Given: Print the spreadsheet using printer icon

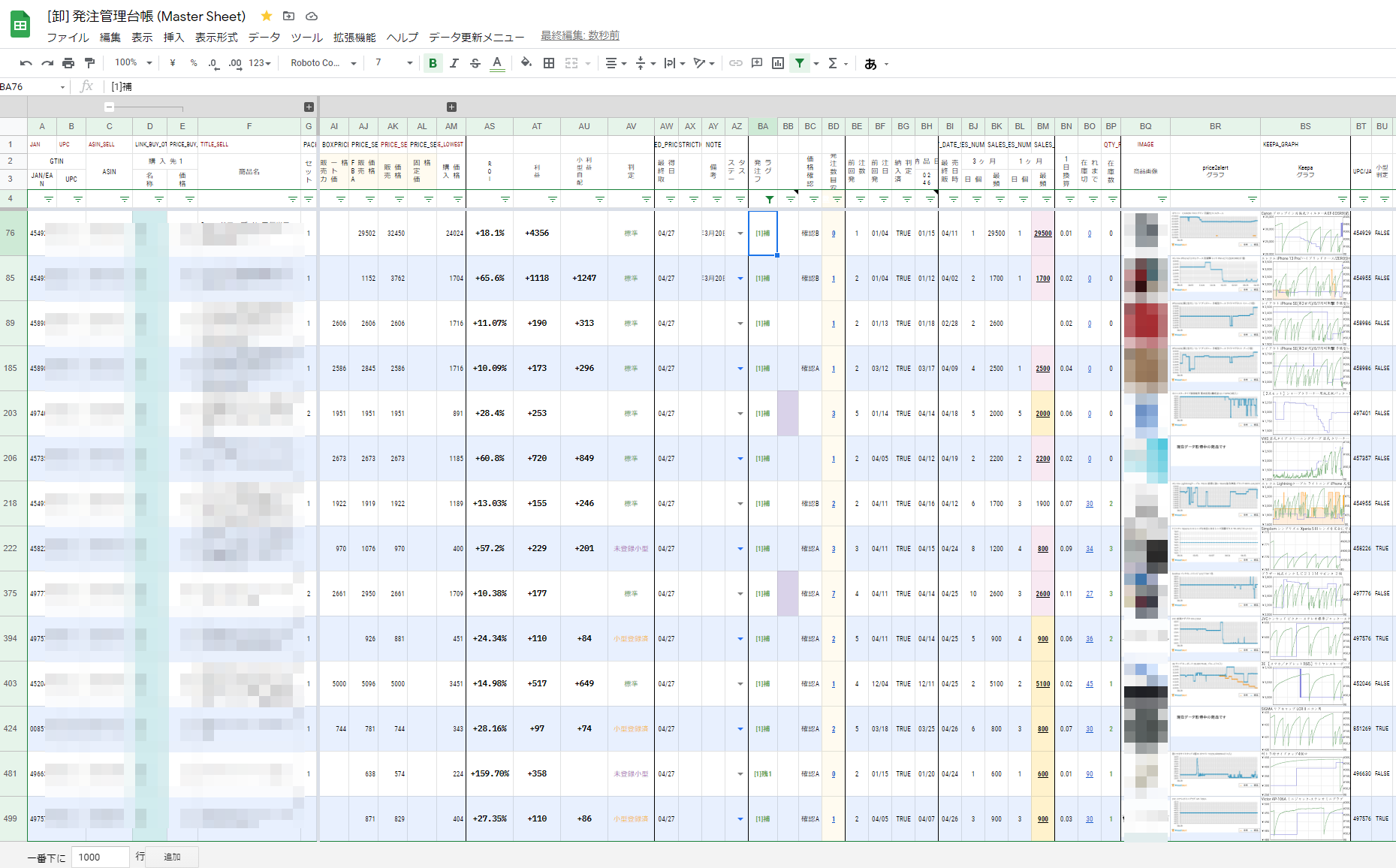Looking at the screenshot, I should coord(68,63).
